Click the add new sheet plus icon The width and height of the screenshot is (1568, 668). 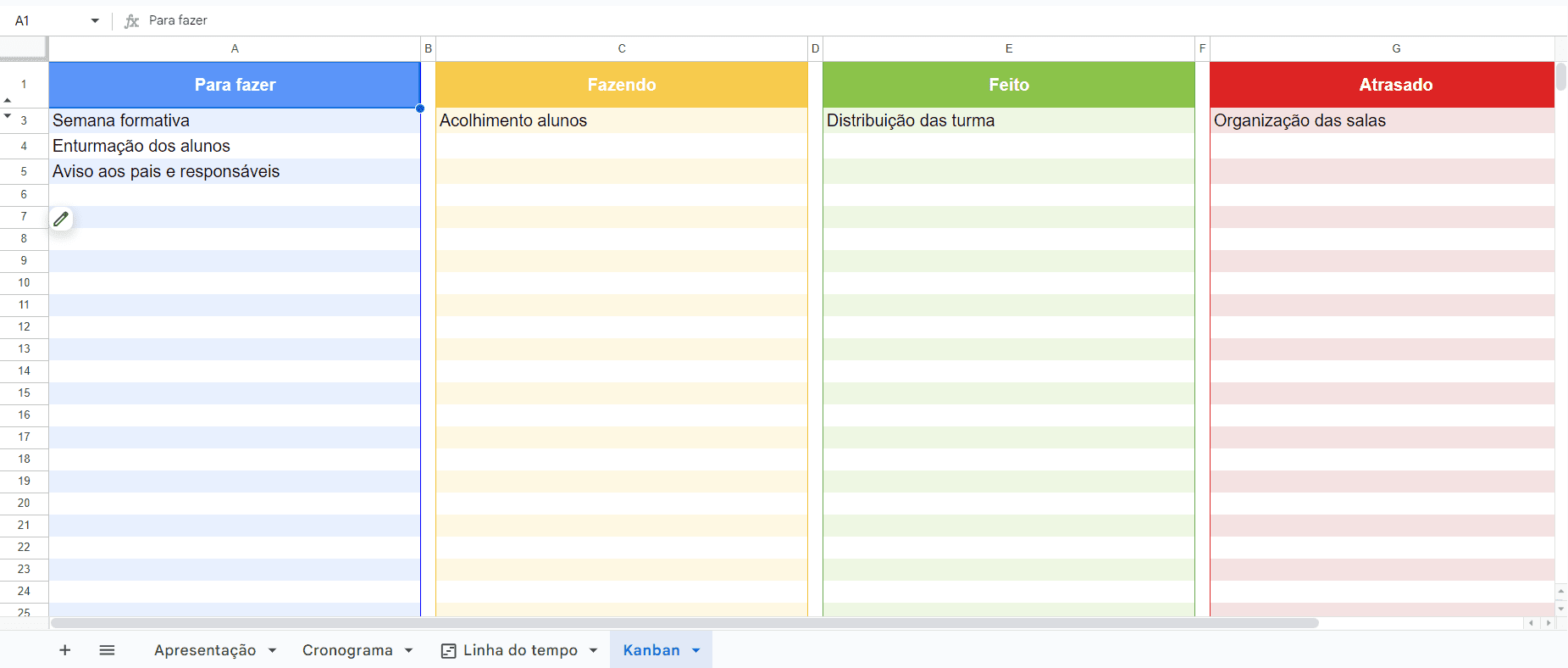64,650
